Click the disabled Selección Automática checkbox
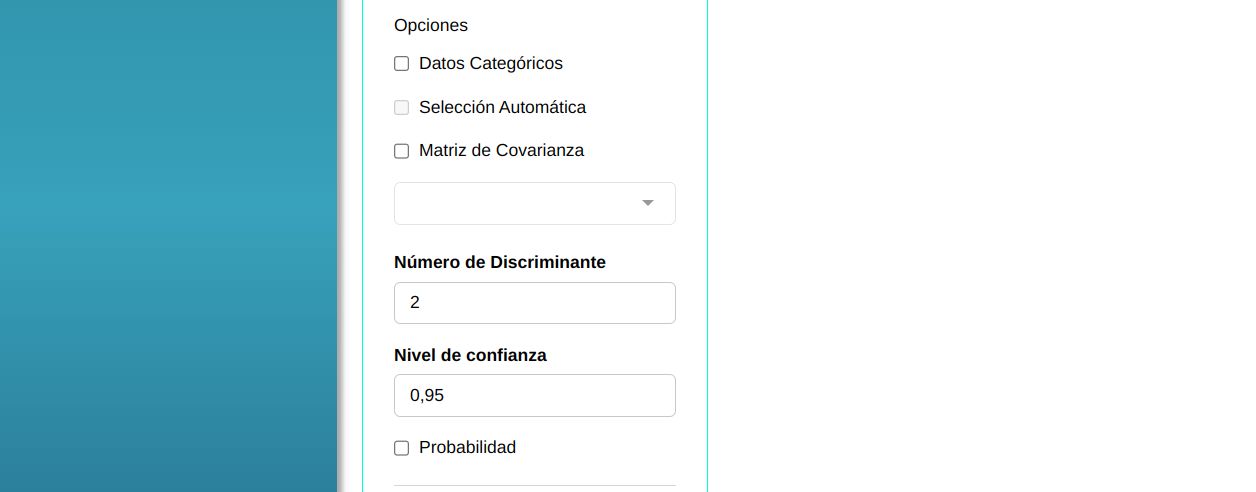The width and height of the screenshot is (1256, 492). (402, 108)
